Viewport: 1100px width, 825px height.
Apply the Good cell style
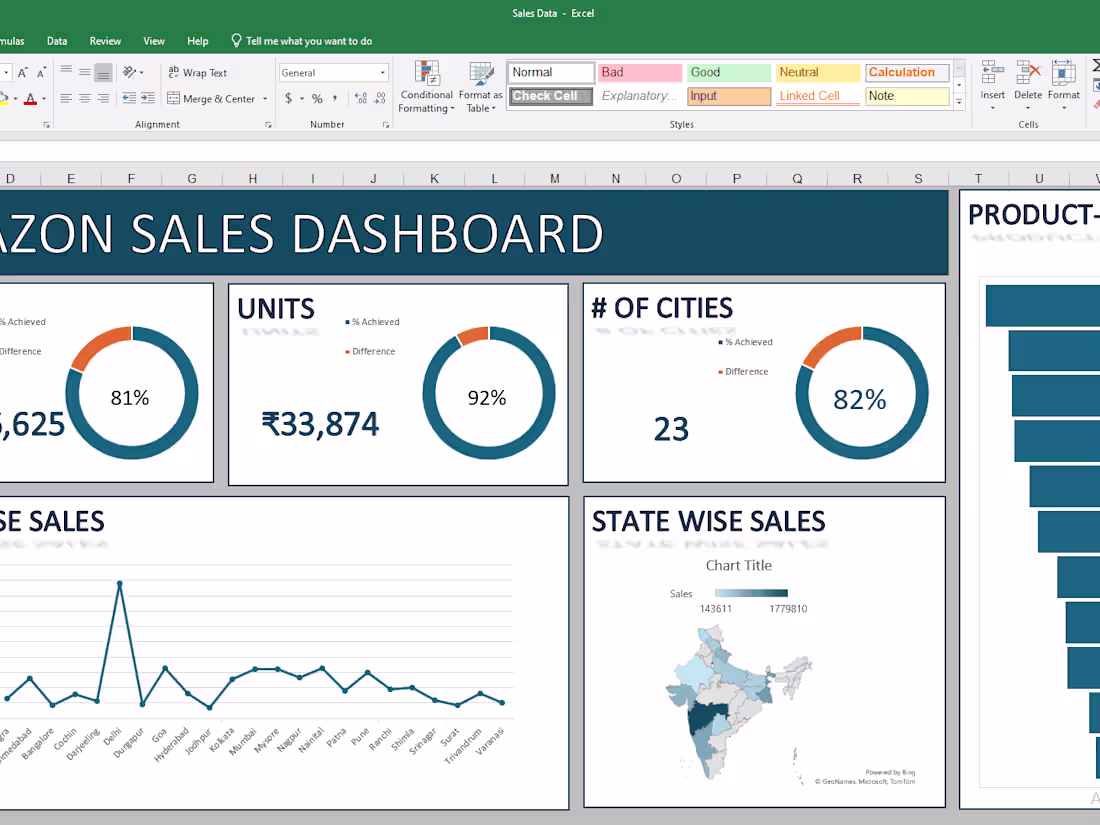[x=728, y=72]
